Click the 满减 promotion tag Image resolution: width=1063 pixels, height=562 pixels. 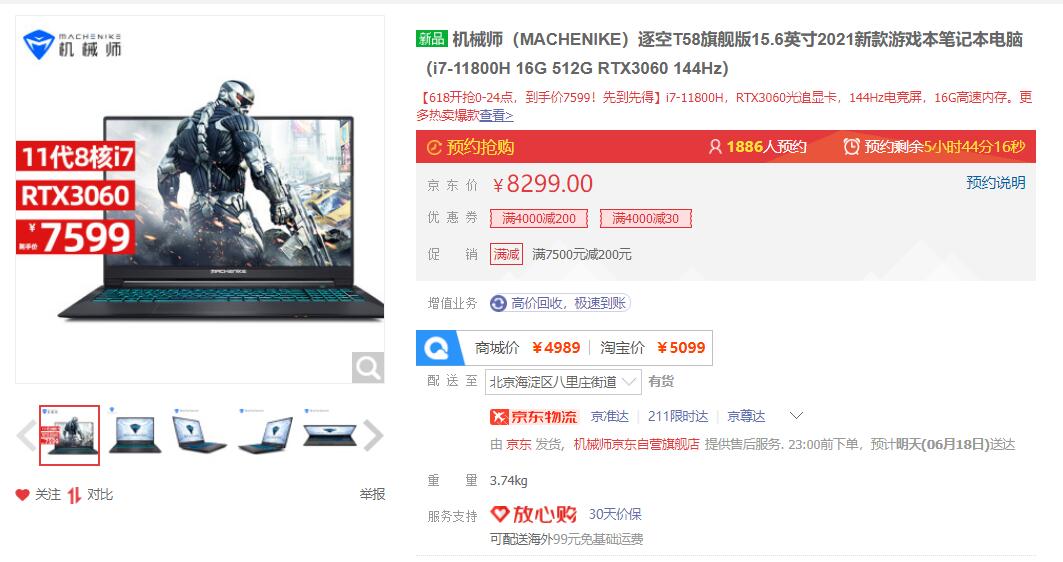click(506, 254)
